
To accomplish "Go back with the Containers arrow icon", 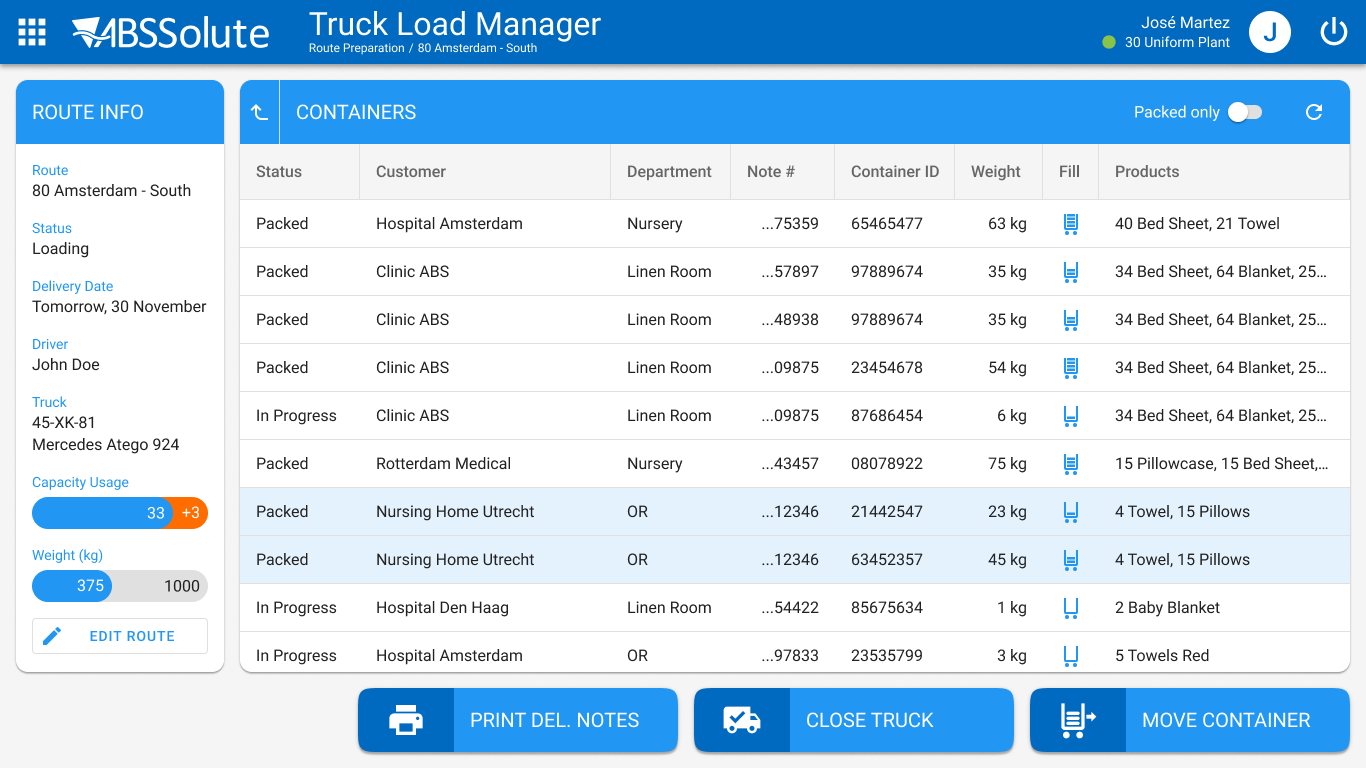I will [x=260, y=112].
